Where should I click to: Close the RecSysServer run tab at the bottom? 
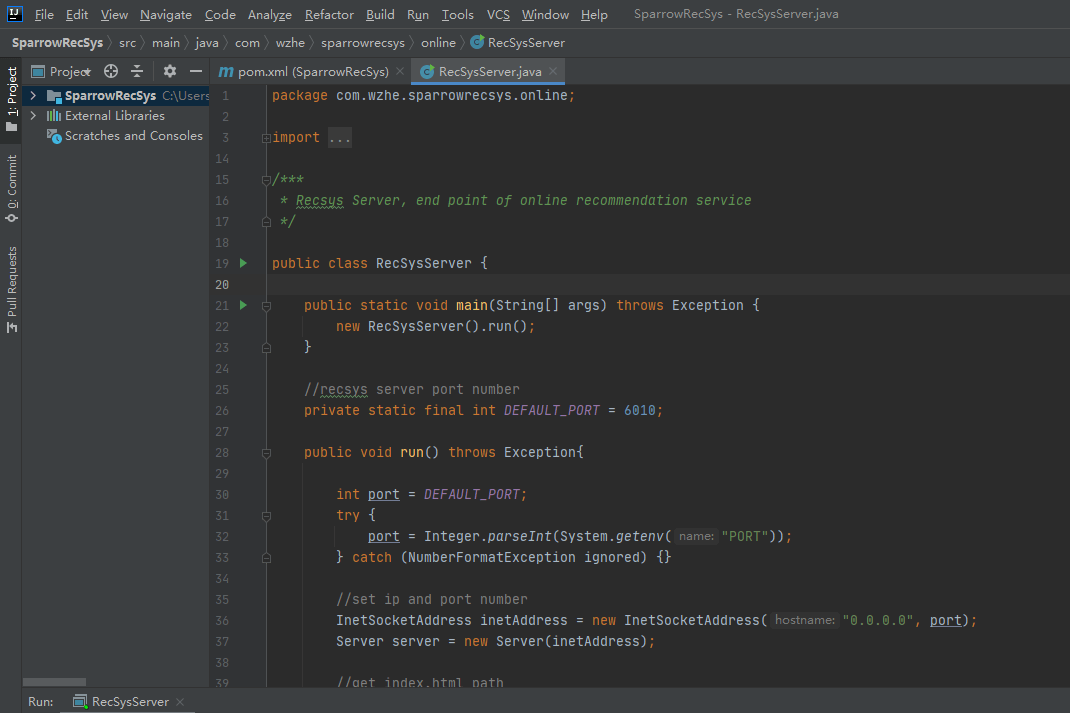(180, 702)
